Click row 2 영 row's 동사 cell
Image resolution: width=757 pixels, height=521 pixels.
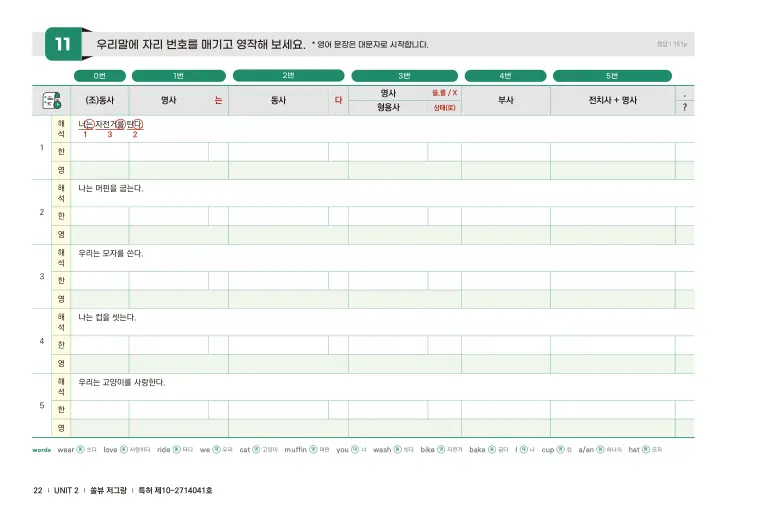click(288, 235)
